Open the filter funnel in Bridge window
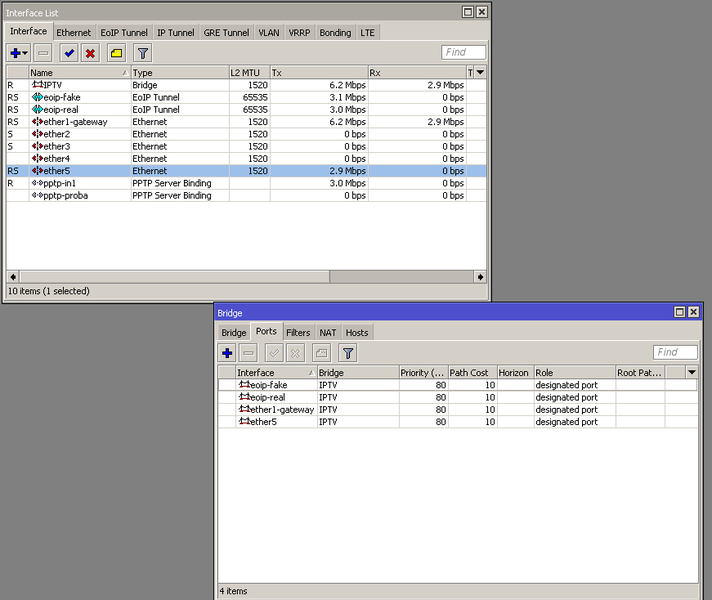 coord(348,353)
